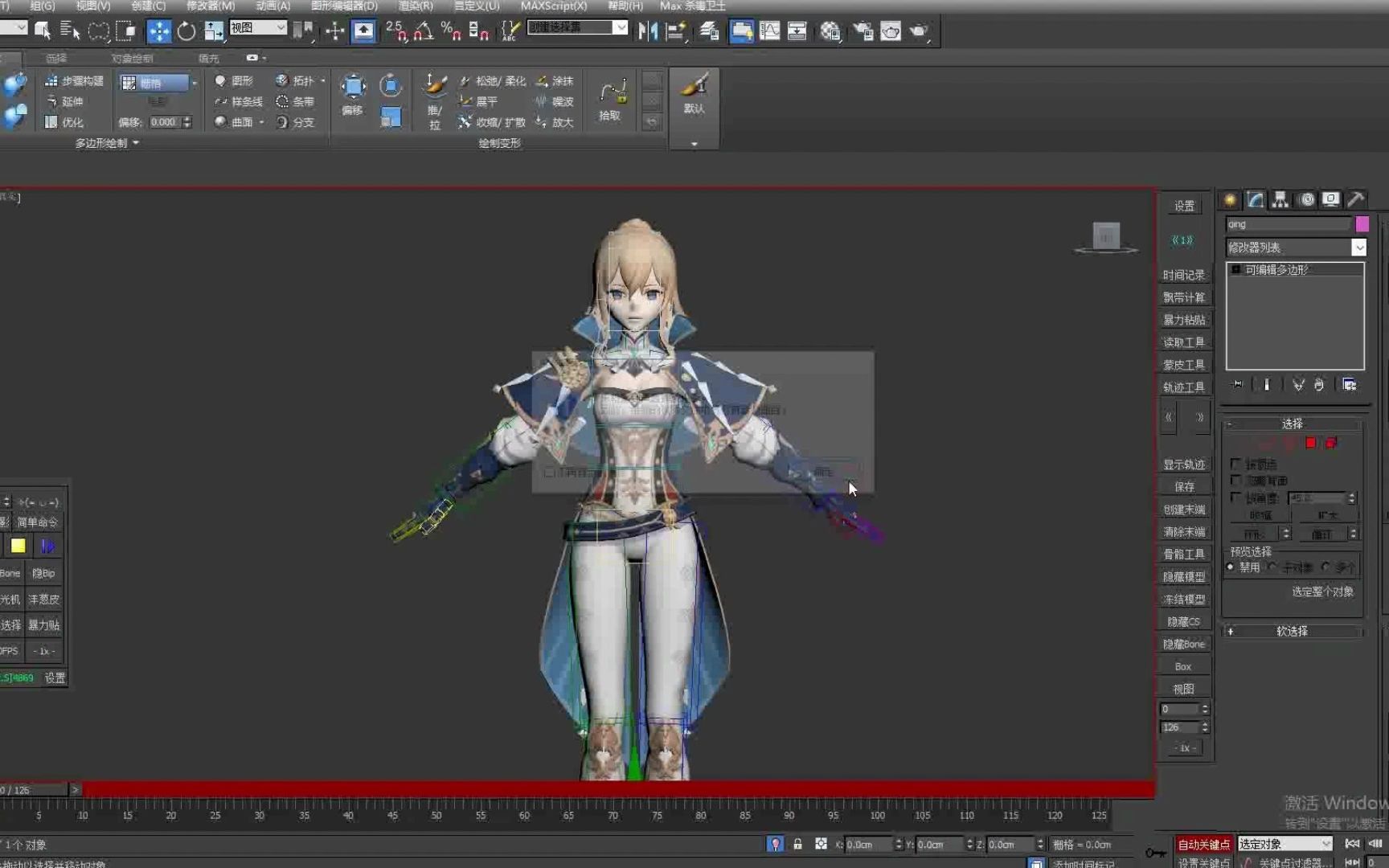
Task: Open the Schematic View icon
Action: (797, 31)
